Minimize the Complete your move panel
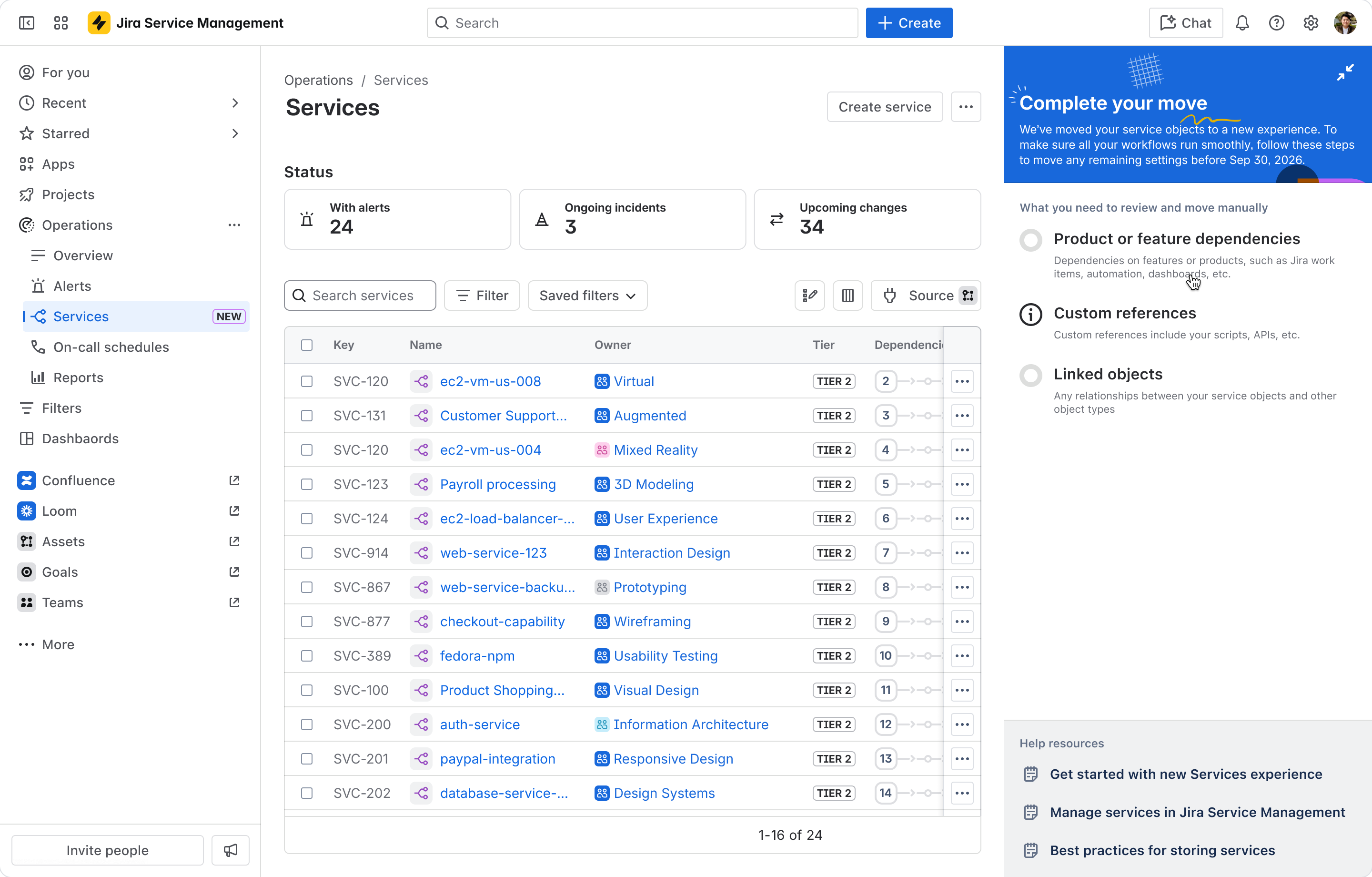The height and width of the screenshot is (877, 1372). point(1345,72)
